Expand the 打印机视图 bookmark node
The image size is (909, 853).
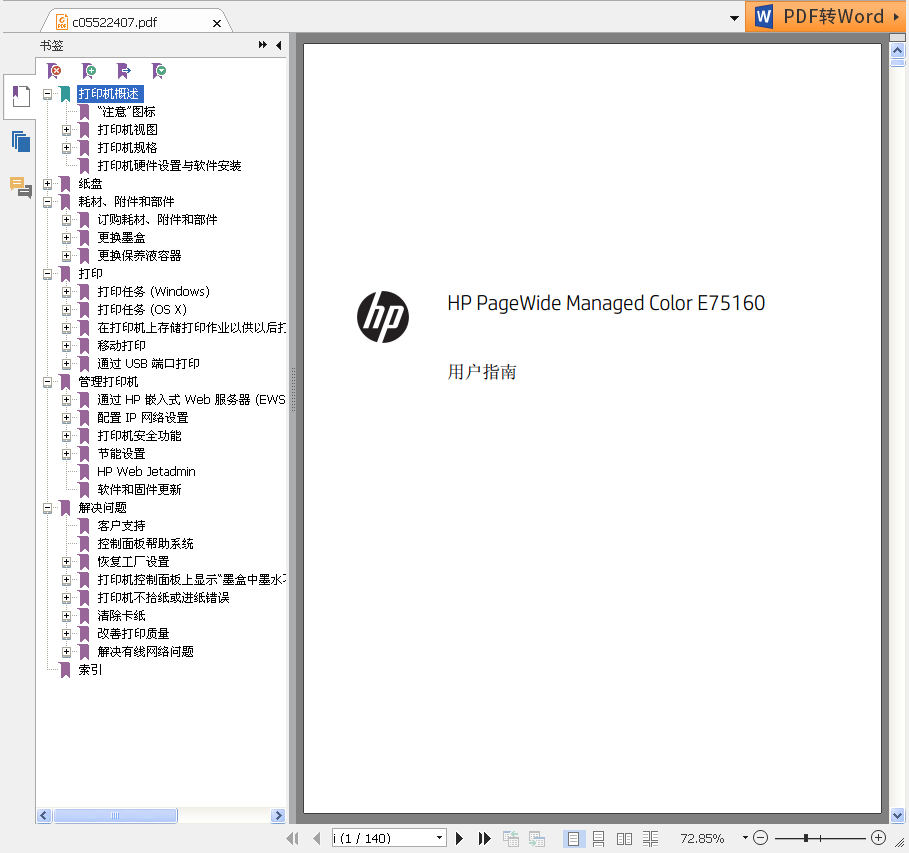[x=67, y=130]
